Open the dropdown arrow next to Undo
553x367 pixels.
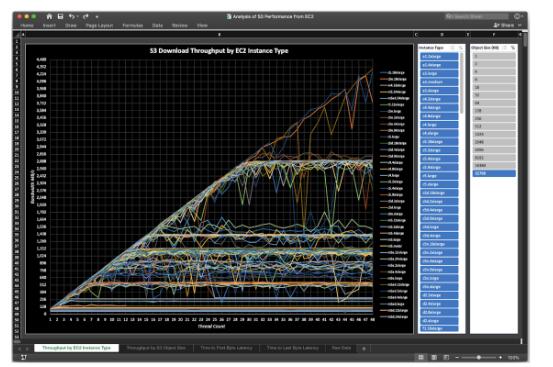(77, 17)
